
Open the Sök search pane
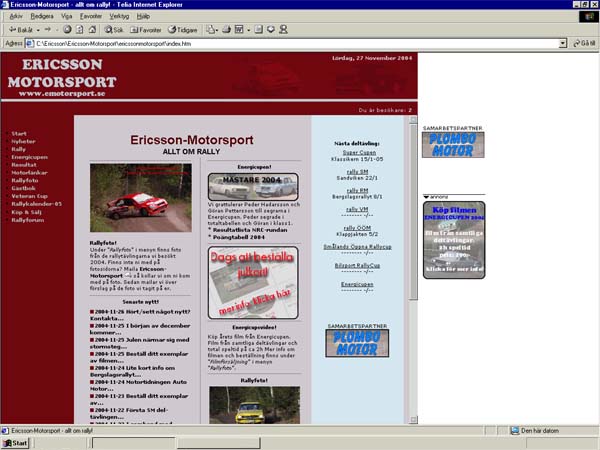pos(114,29)
